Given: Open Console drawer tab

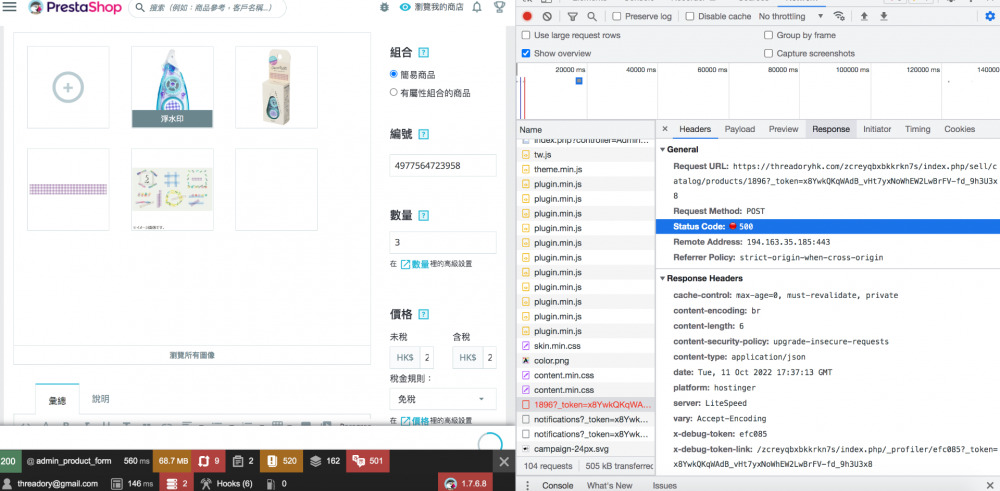Looking at the screenshot, I should click(557, 485).
